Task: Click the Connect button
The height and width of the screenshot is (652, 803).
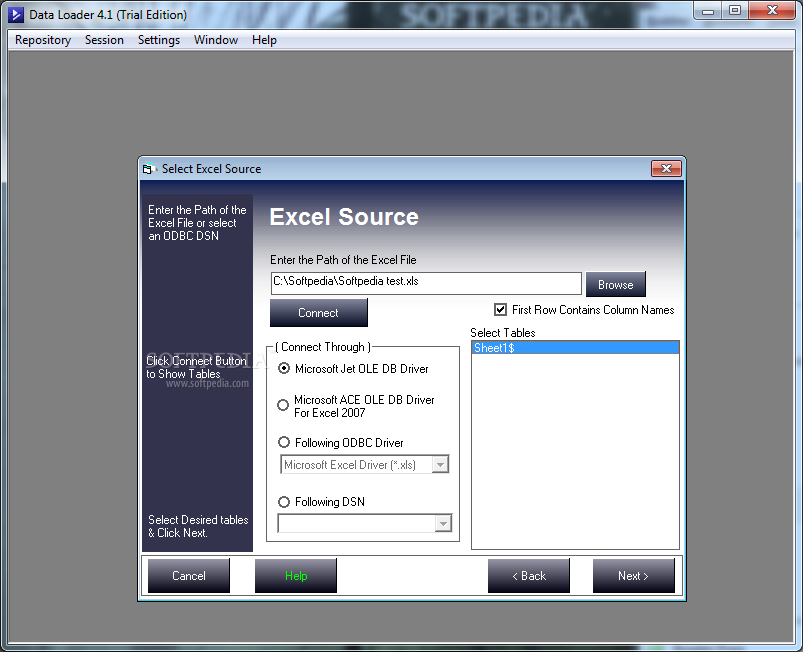Action: point(319,313)
